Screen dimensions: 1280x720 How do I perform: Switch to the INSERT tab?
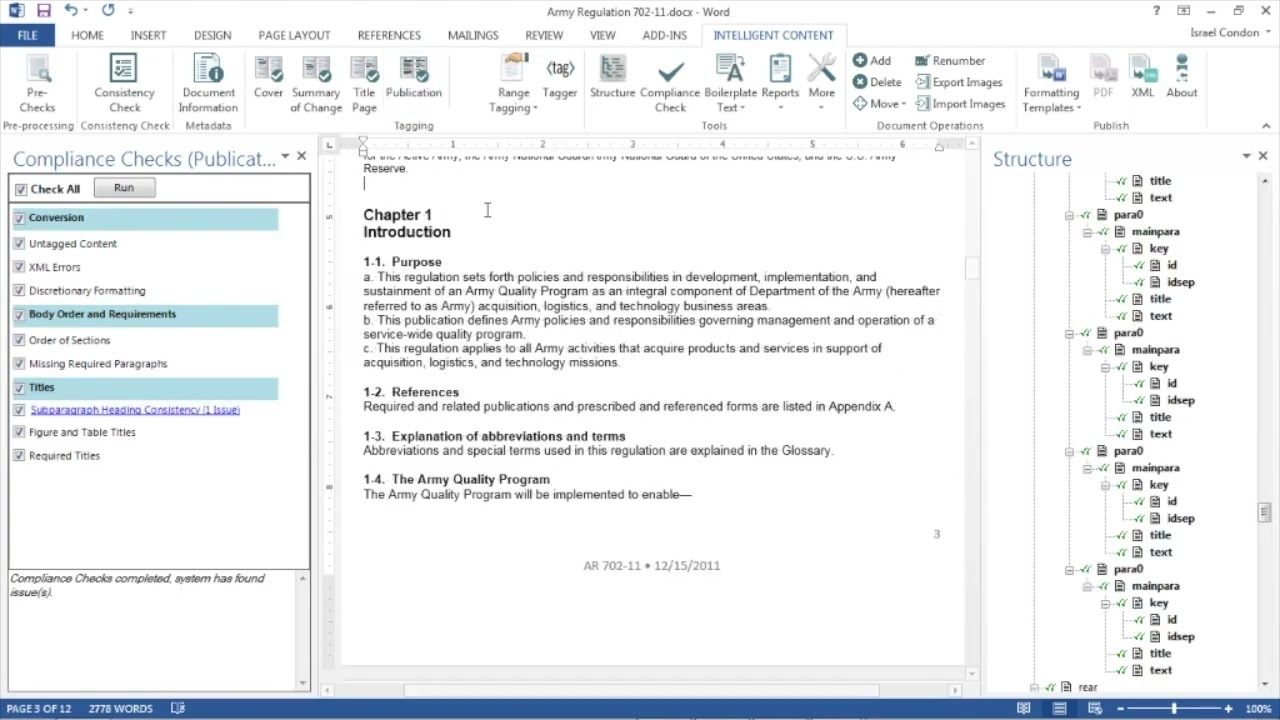tap(148, 35)
